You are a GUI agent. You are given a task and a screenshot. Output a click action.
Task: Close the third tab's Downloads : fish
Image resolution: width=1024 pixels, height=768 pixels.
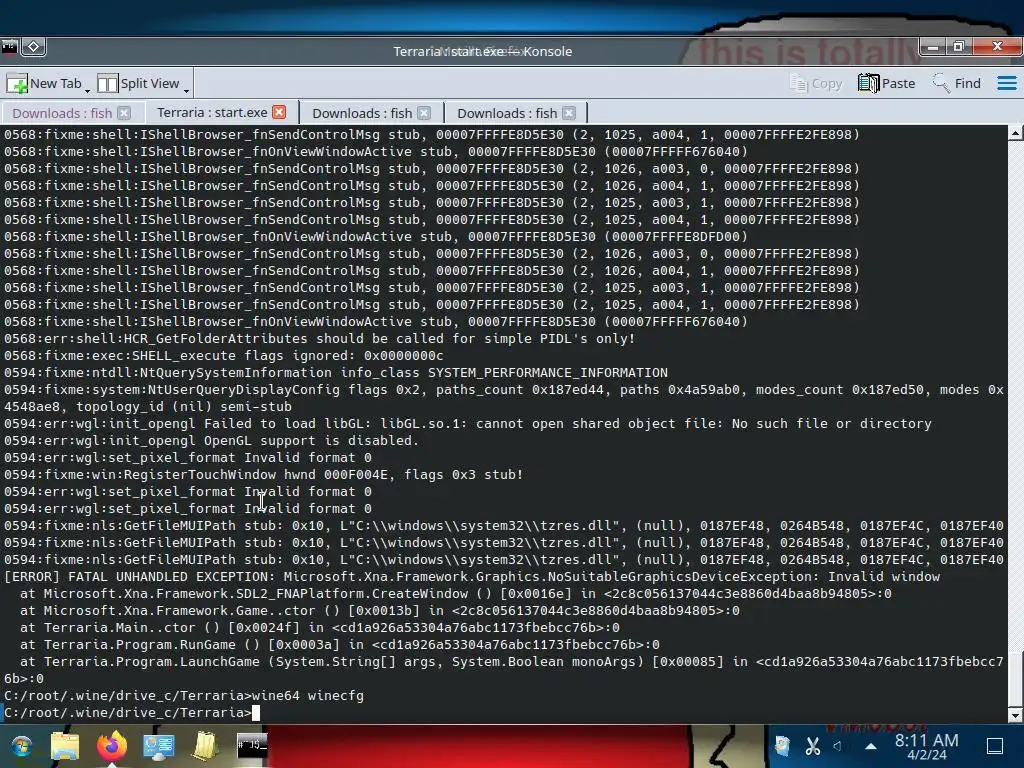424,113
